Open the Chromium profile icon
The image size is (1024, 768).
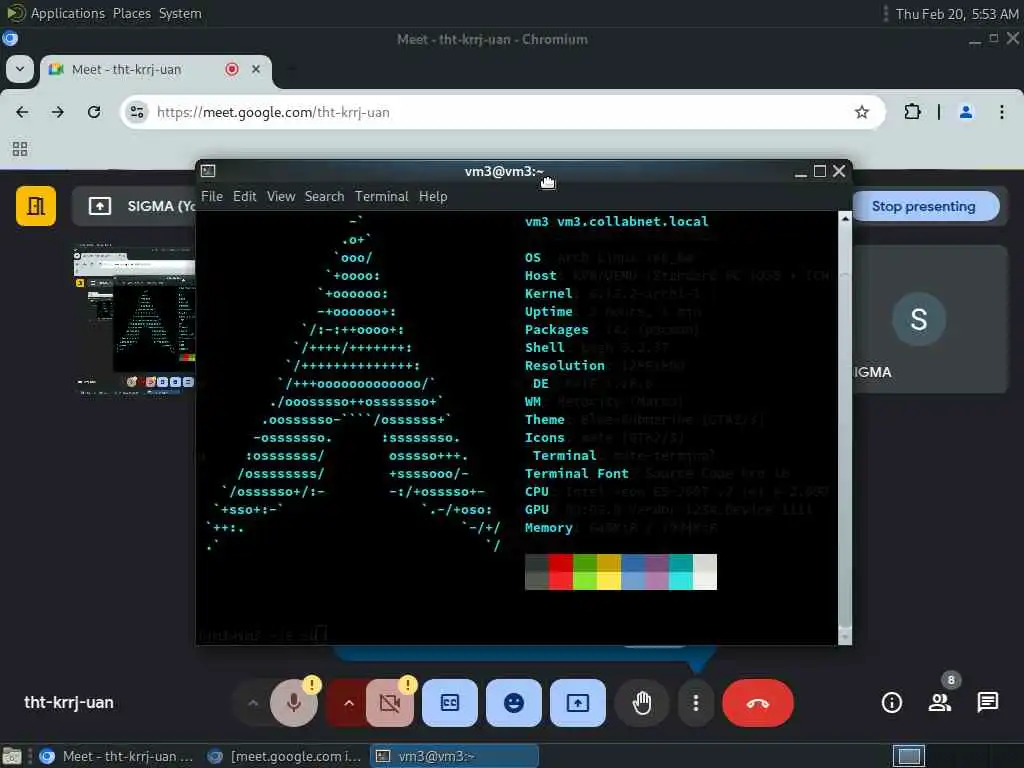click(x=966, y=112)
